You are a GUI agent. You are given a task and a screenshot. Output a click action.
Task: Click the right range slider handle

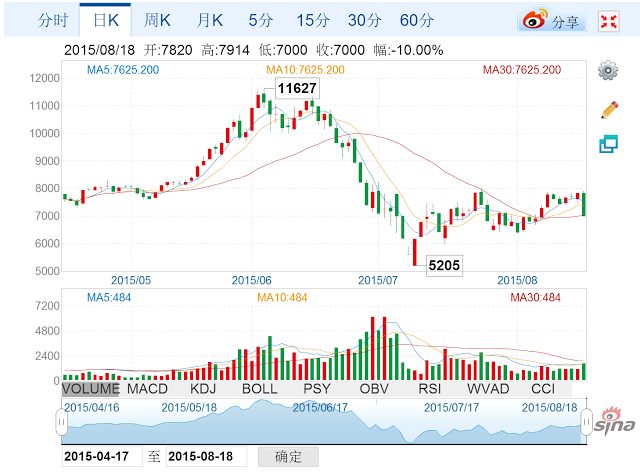(x=587, y=423)
